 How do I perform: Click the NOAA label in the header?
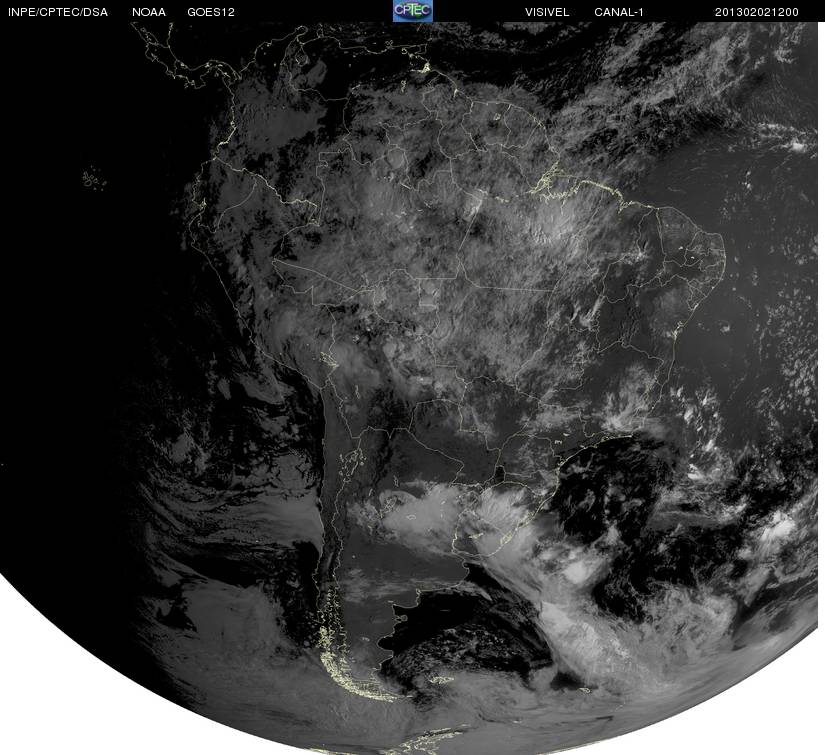point(149,12)
